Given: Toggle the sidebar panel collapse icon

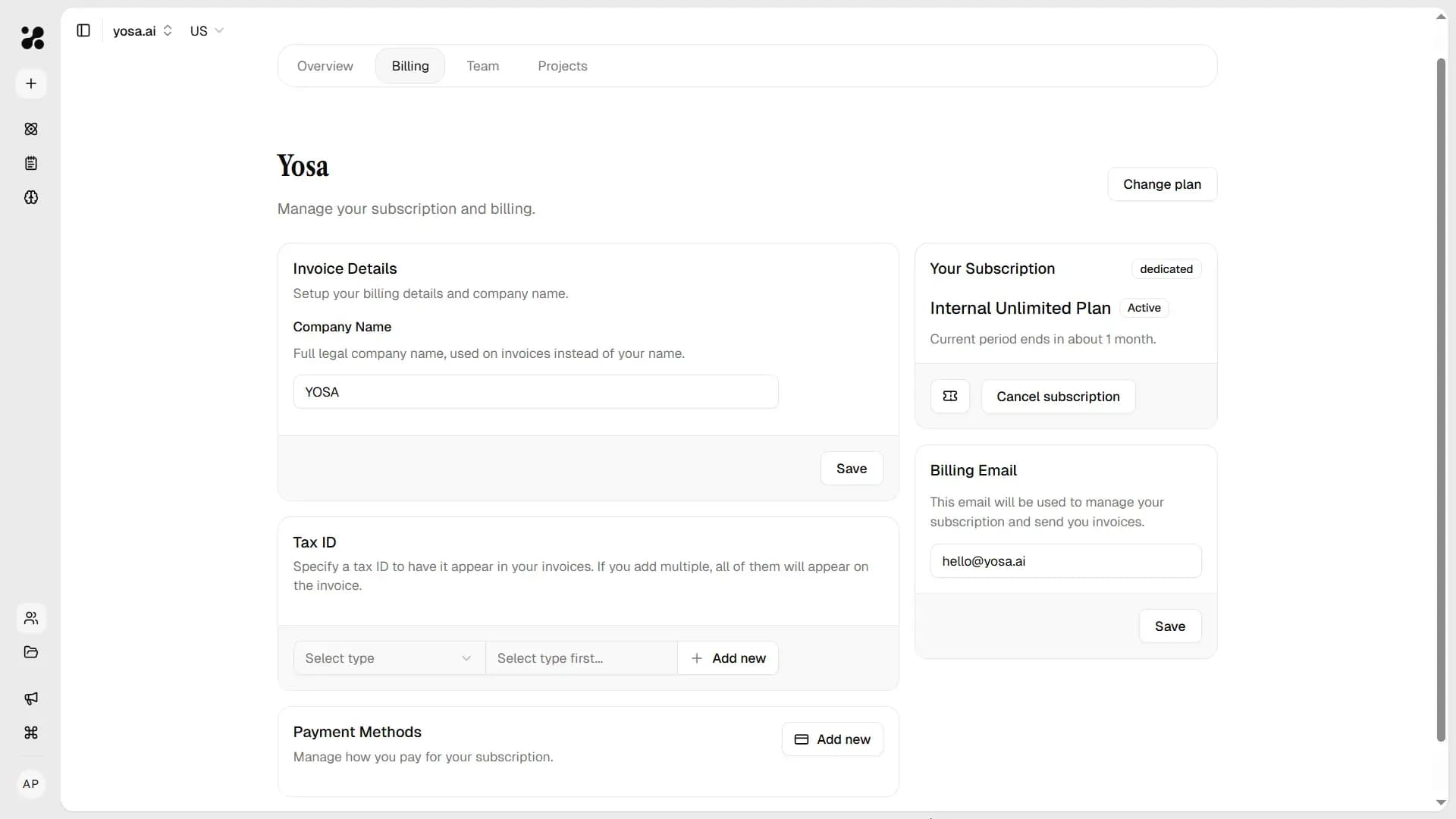Looking at the screenshot, I should coord(83,30).
